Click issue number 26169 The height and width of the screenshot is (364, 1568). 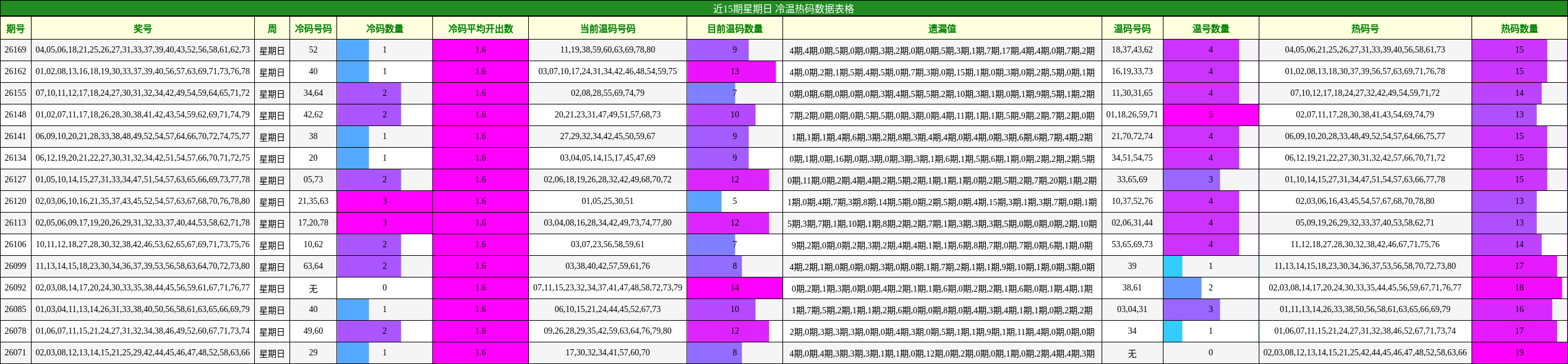[x=15, y=50]
